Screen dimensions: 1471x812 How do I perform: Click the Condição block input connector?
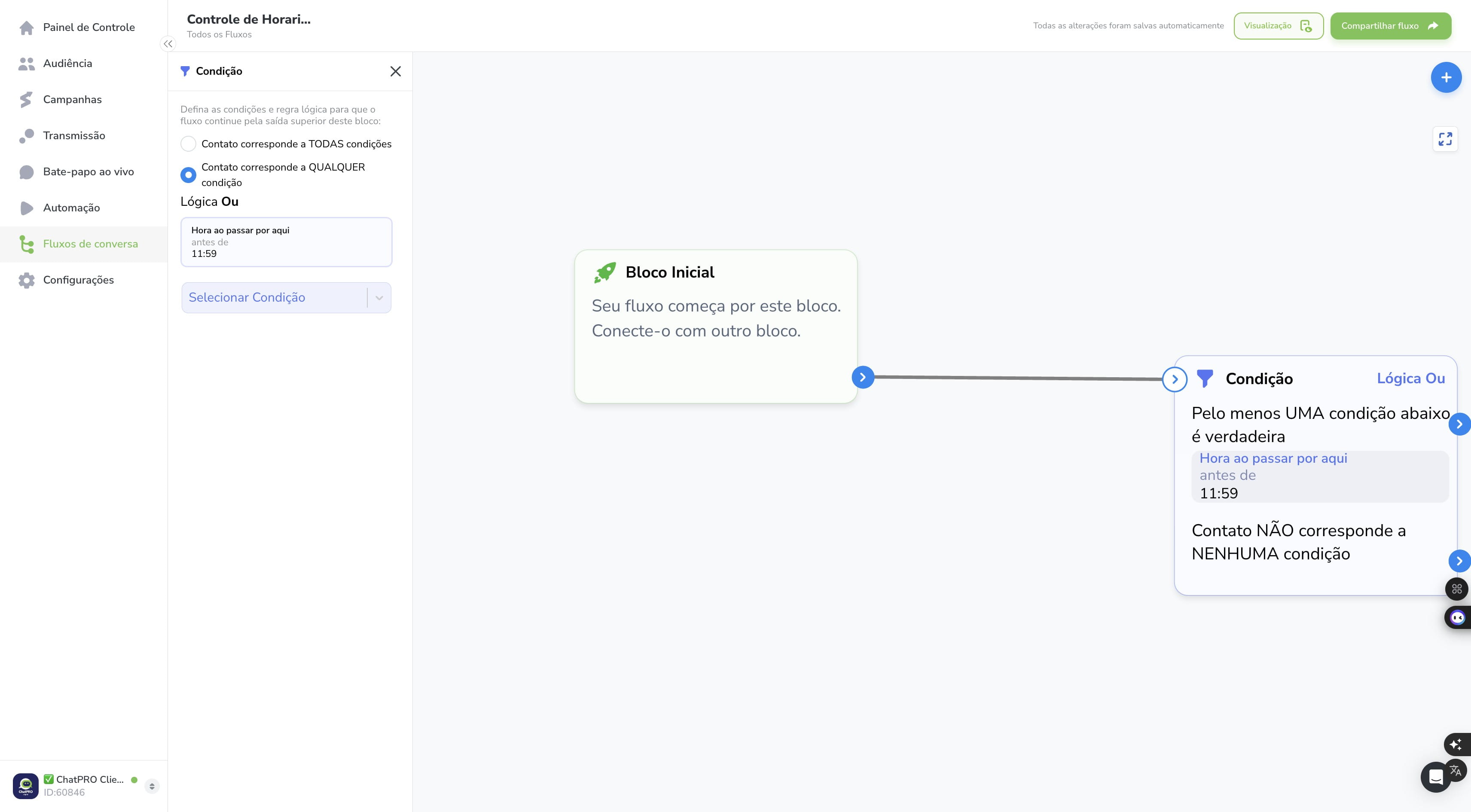1175,379
